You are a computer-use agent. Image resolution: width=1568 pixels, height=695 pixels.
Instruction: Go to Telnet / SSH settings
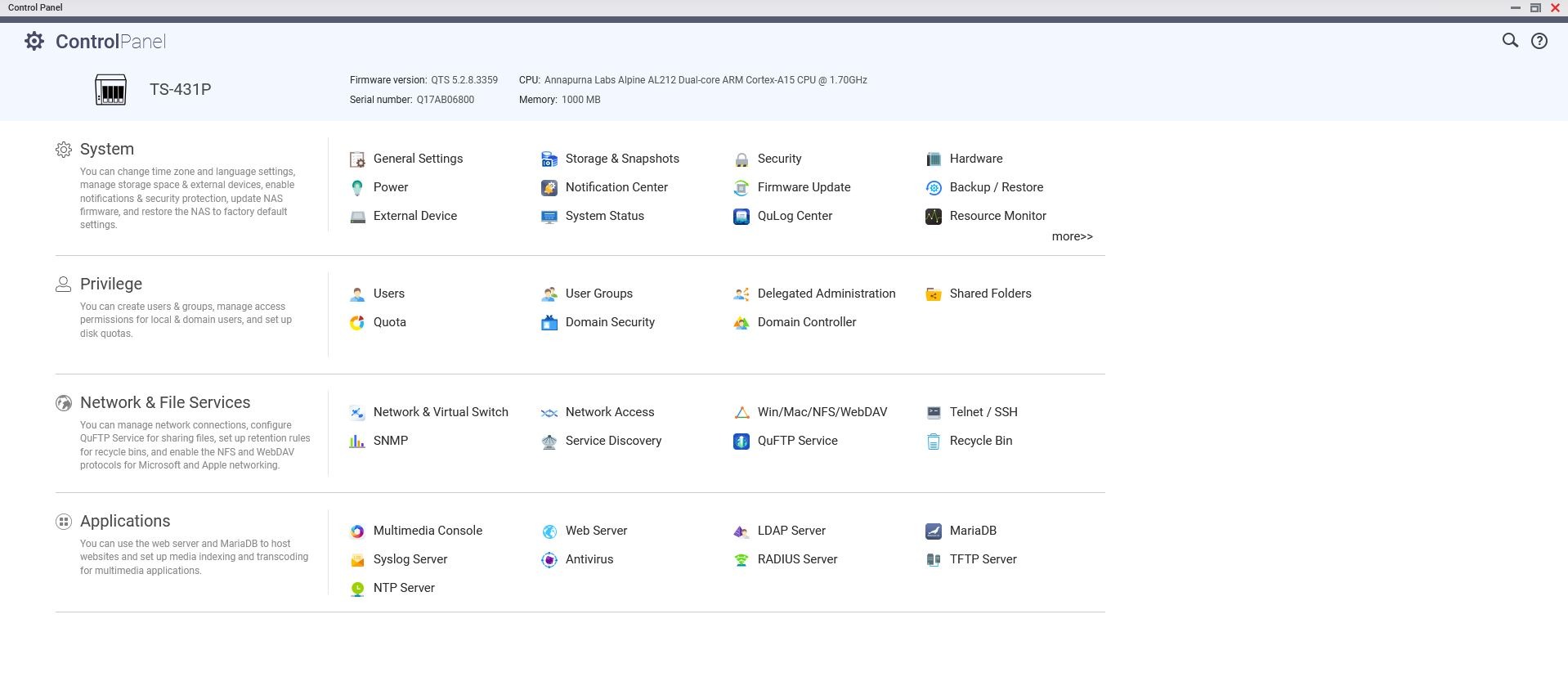[983, 412]
